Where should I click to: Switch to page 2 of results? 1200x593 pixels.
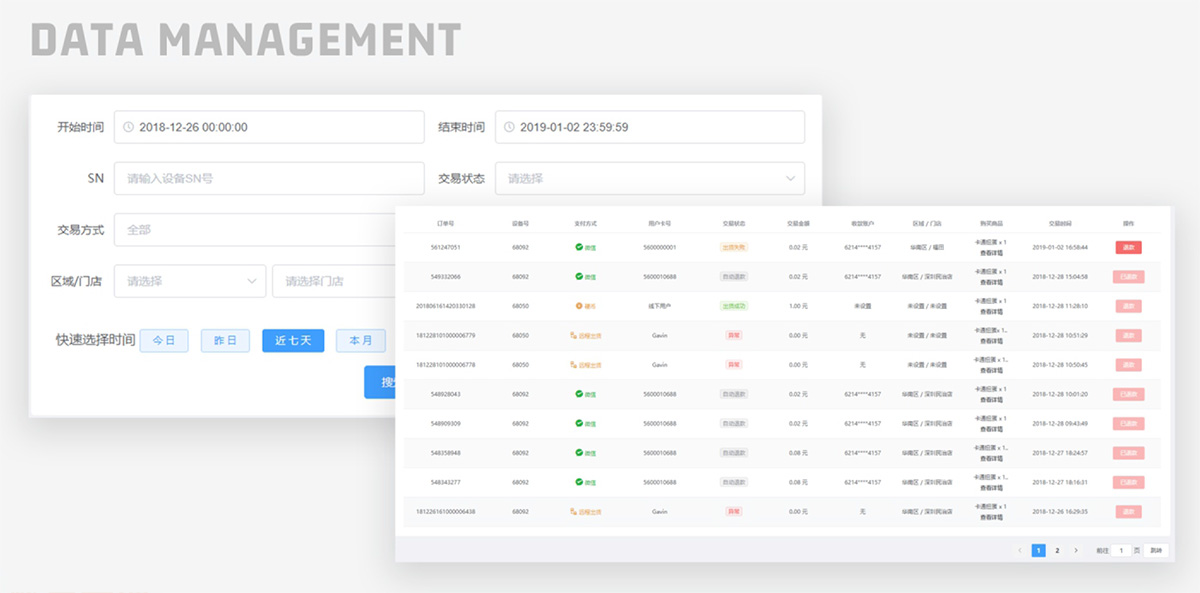[1057, 550]
